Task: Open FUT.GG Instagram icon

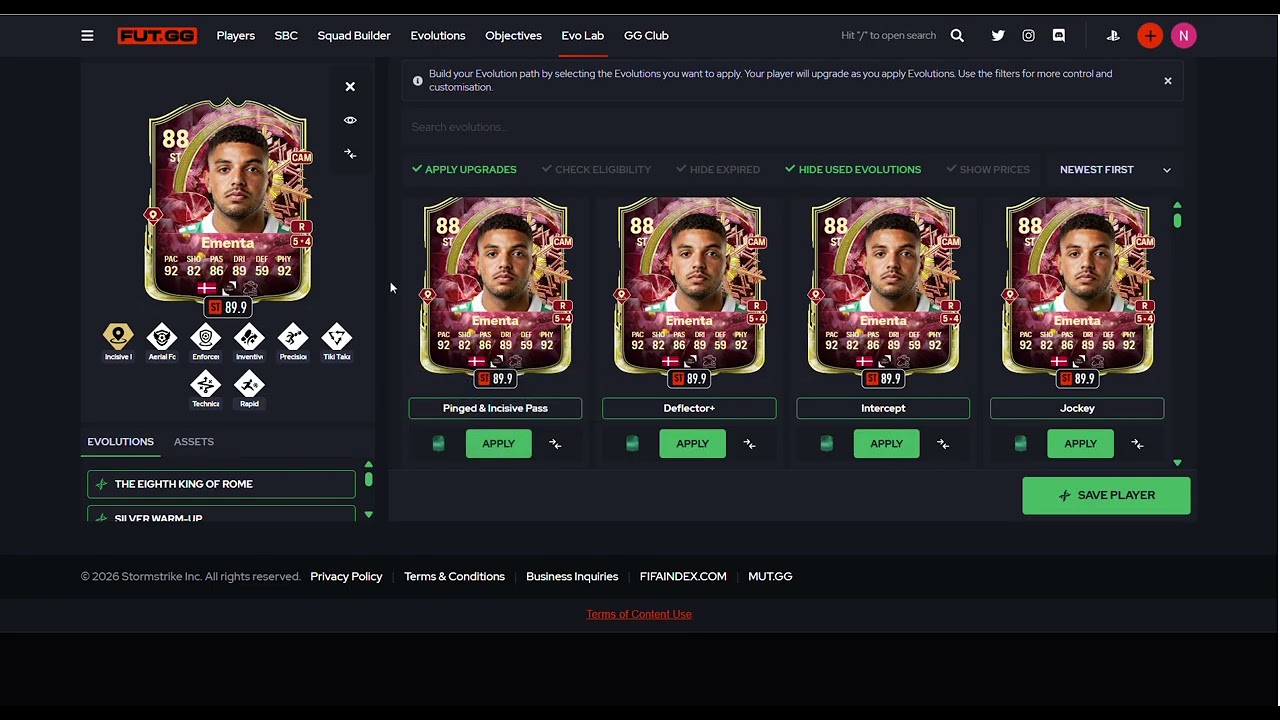Action: pos(1028,36)
